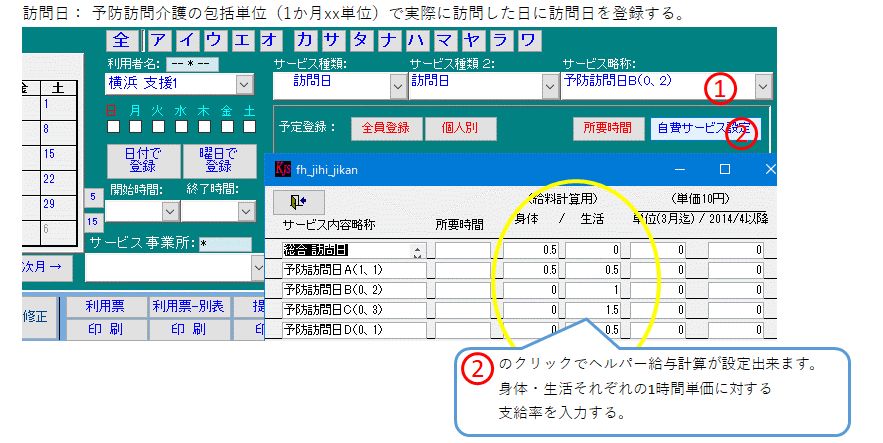This screenshot has height=443, width=883.
Task: Click the spinner on 総合 訪問日 row
Action: [418, 251]
